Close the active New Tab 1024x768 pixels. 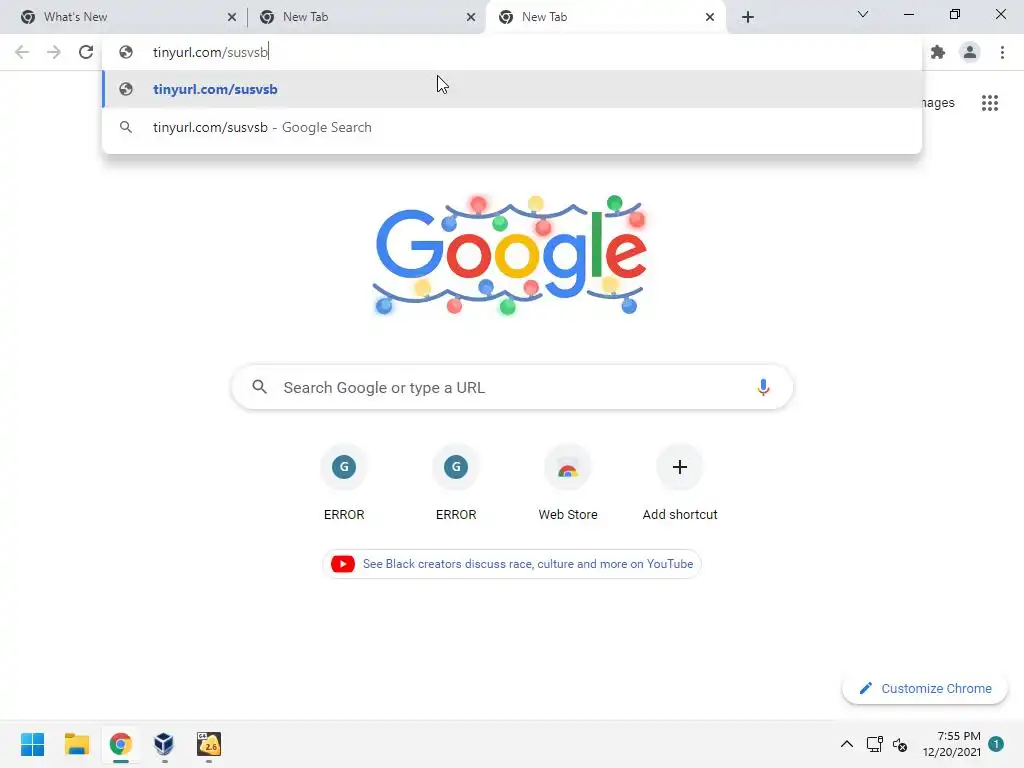coord(710,17)
